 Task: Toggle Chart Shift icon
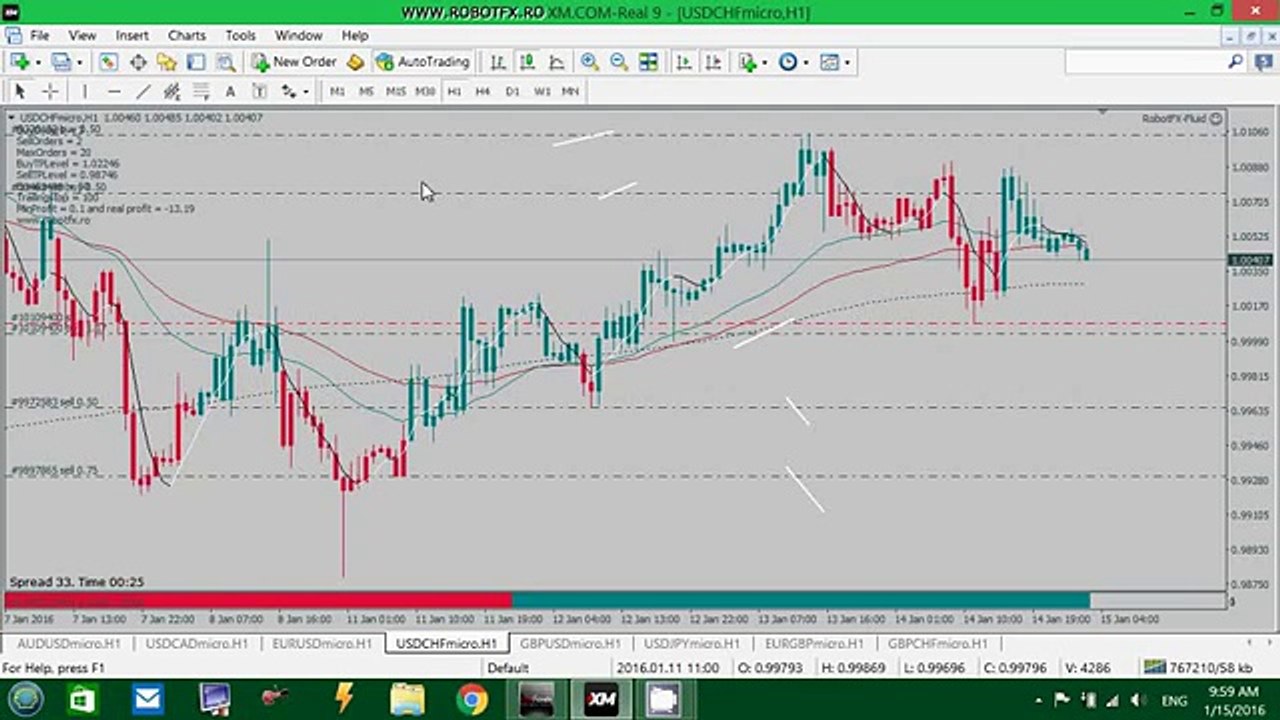tap(713, 62)
